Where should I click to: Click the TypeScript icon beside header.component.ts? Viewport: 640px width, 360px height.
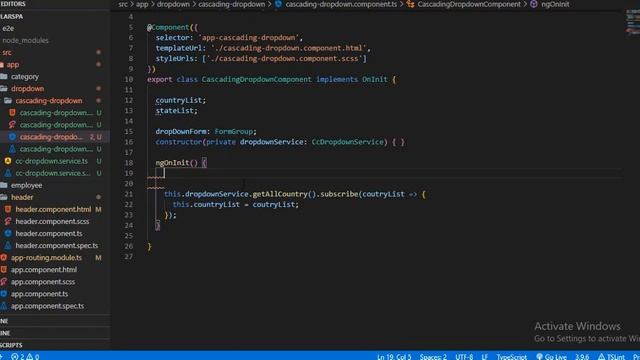click(x=8, y=233)
